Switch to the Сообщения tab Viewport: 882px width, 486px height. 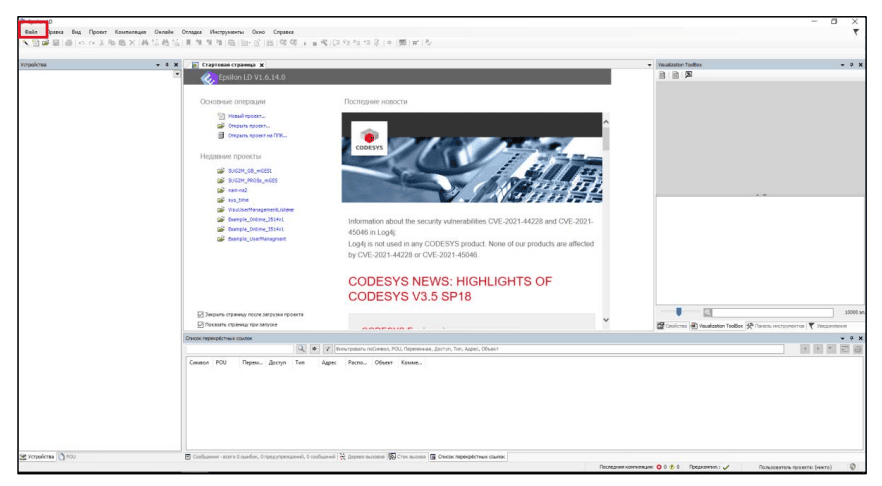[x=260, y=457]
